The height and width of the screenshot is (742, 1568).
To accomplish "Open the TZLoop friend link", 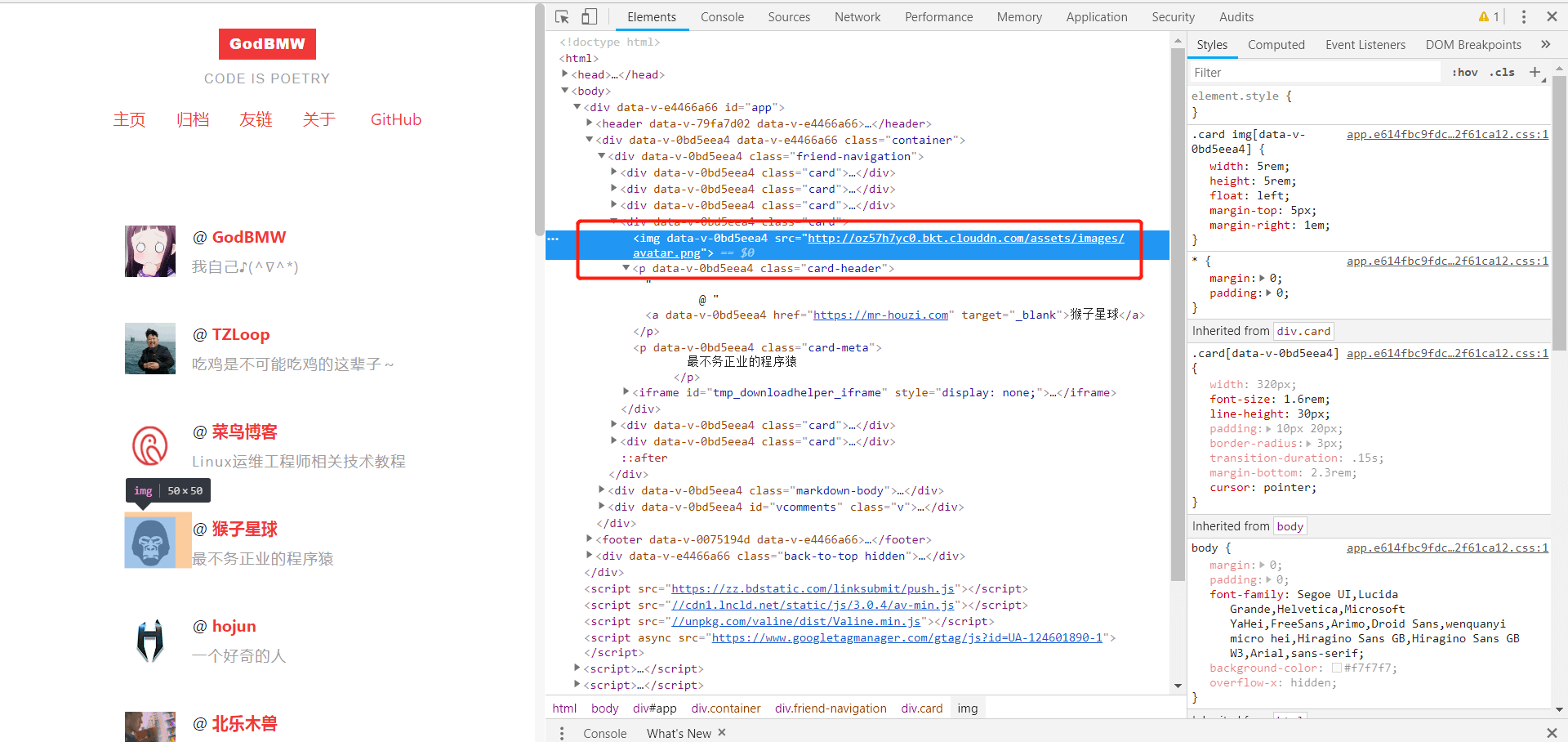I will [x=241, y=334].
